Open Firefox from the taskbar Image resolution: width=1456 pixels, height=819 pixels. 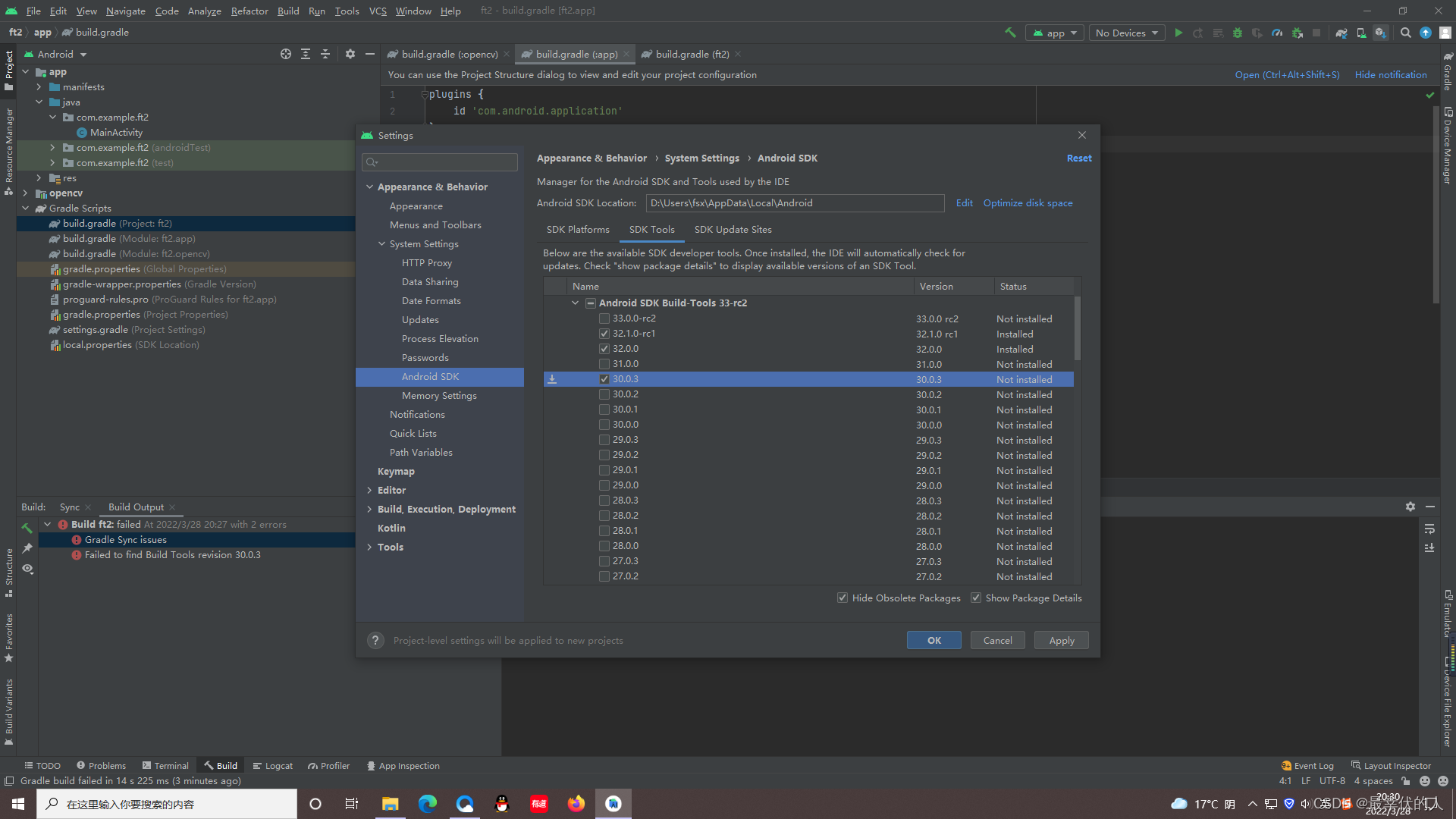576,804
